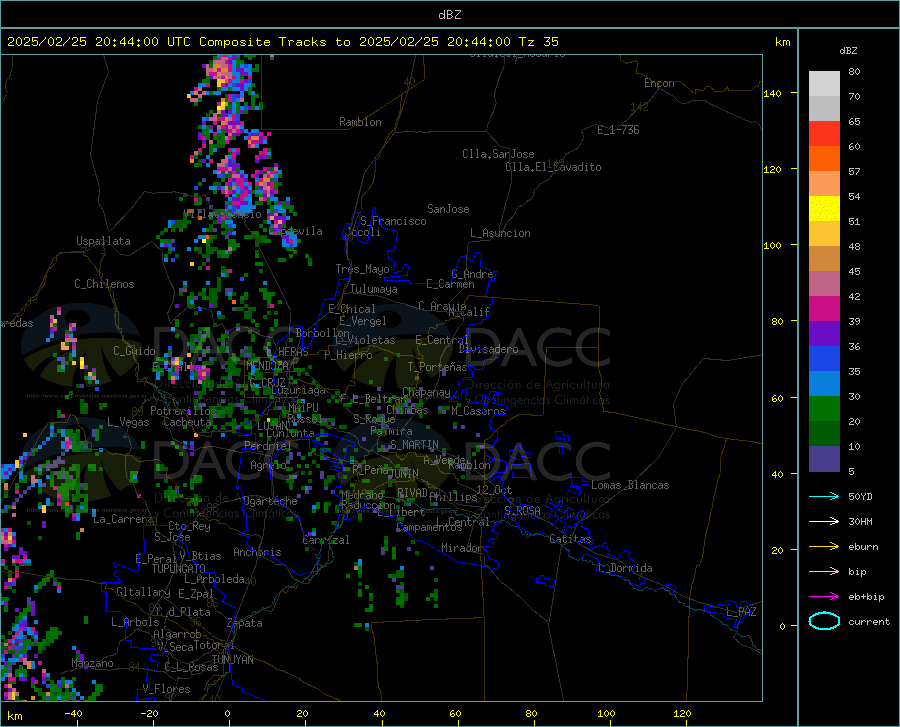
Task: Click the 'Tz 35' text in header
Action: tap(538, 42)
